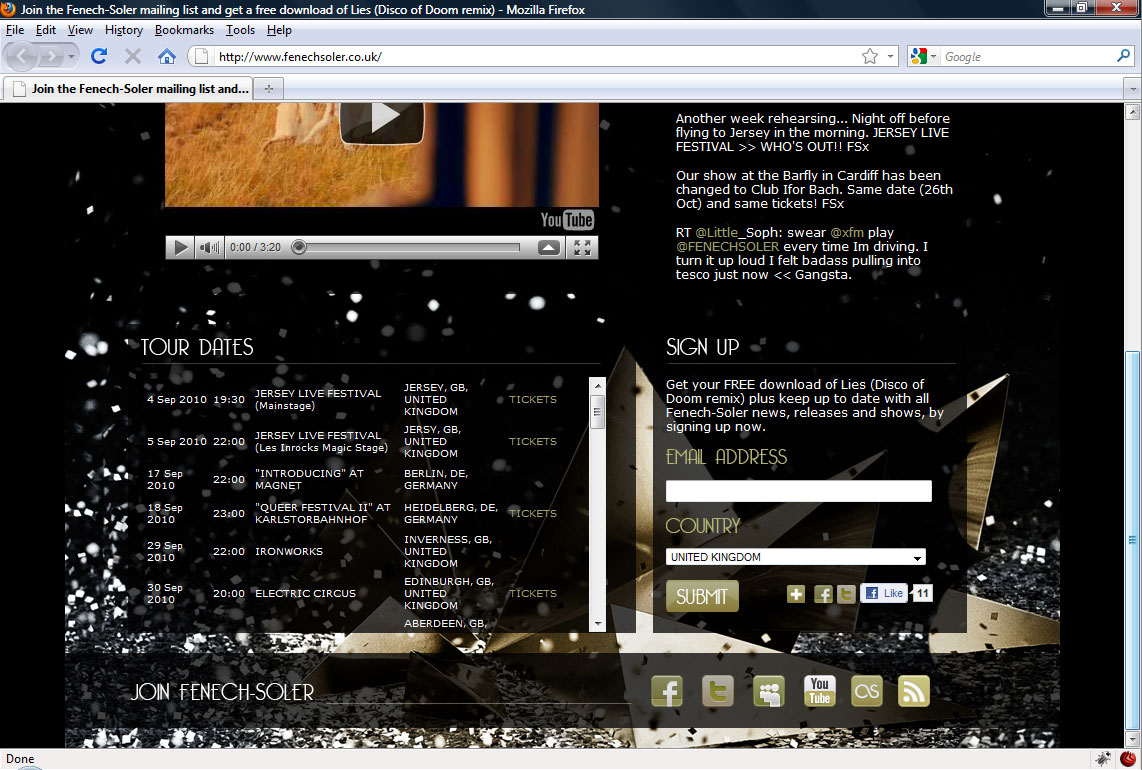
Task: Open TICKETS link for 5 Sep Jersey Live
Action: click(532, 441)
